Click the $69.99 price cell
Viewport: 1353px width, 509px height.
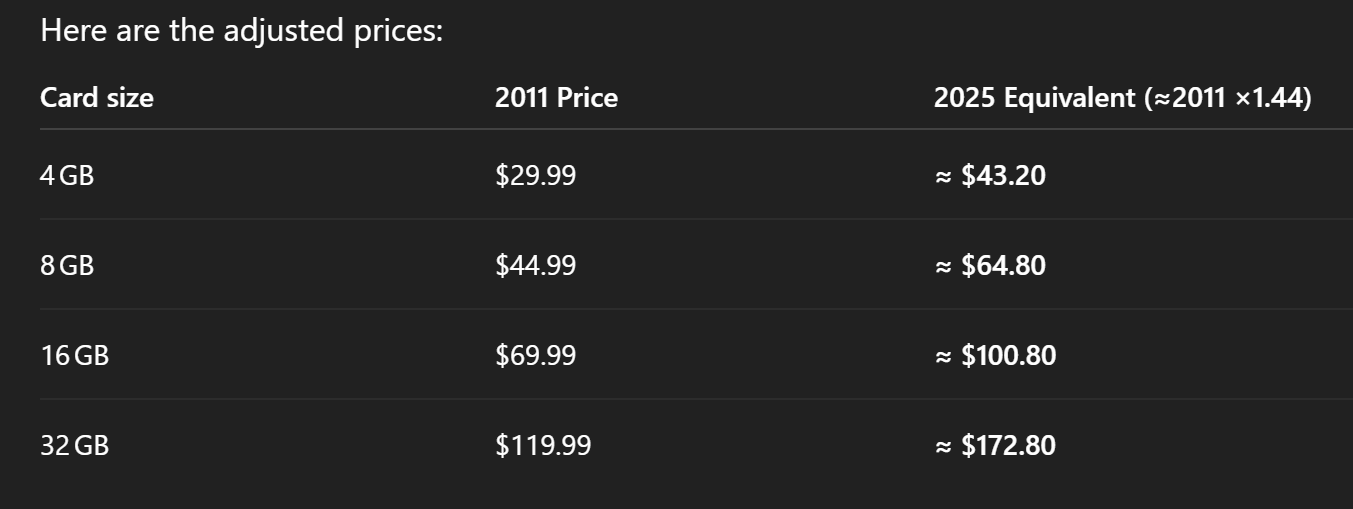(x=535, y=356)
